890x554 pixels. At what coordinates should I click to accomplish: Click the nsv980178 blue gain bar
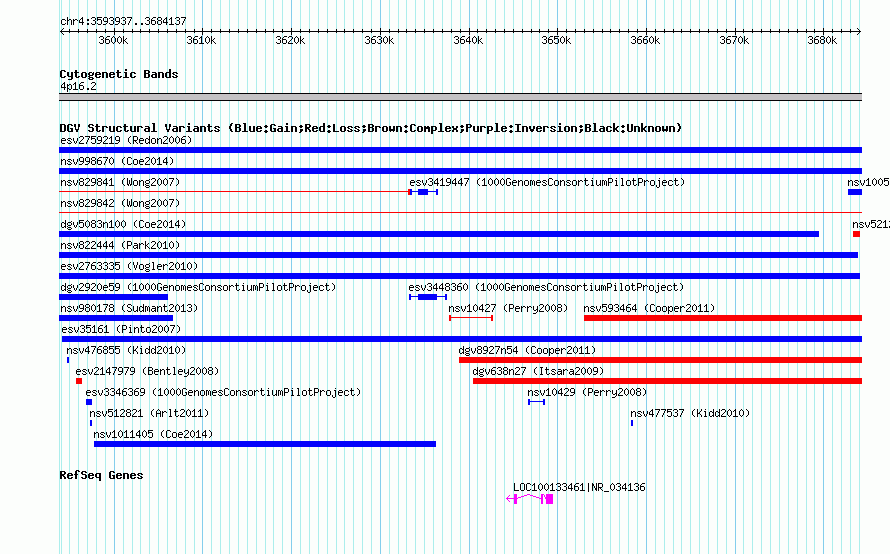pos(116,318)
